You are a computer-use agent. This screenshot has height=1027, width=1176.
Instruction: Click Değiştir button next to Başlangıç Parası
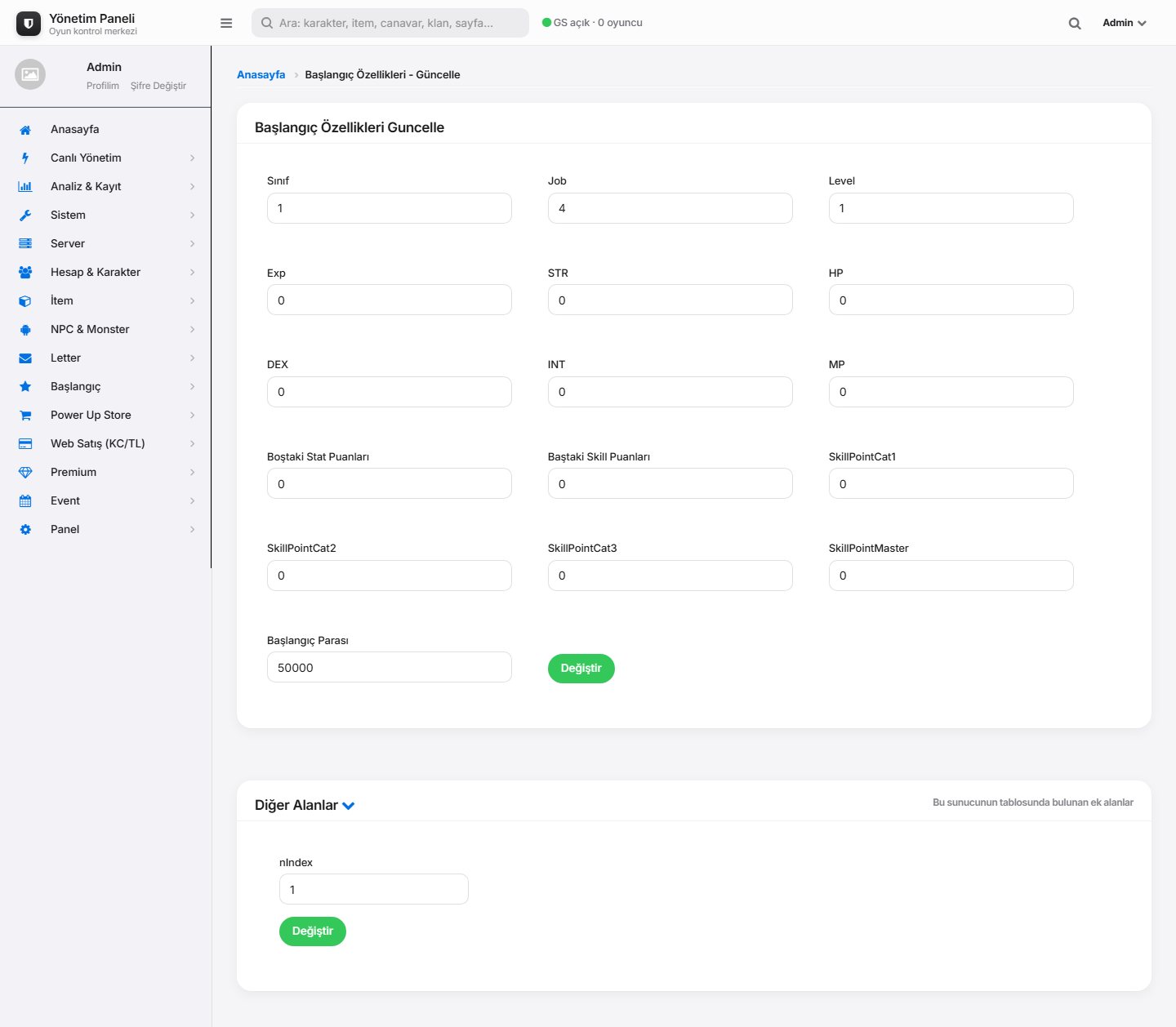[581, 669]
